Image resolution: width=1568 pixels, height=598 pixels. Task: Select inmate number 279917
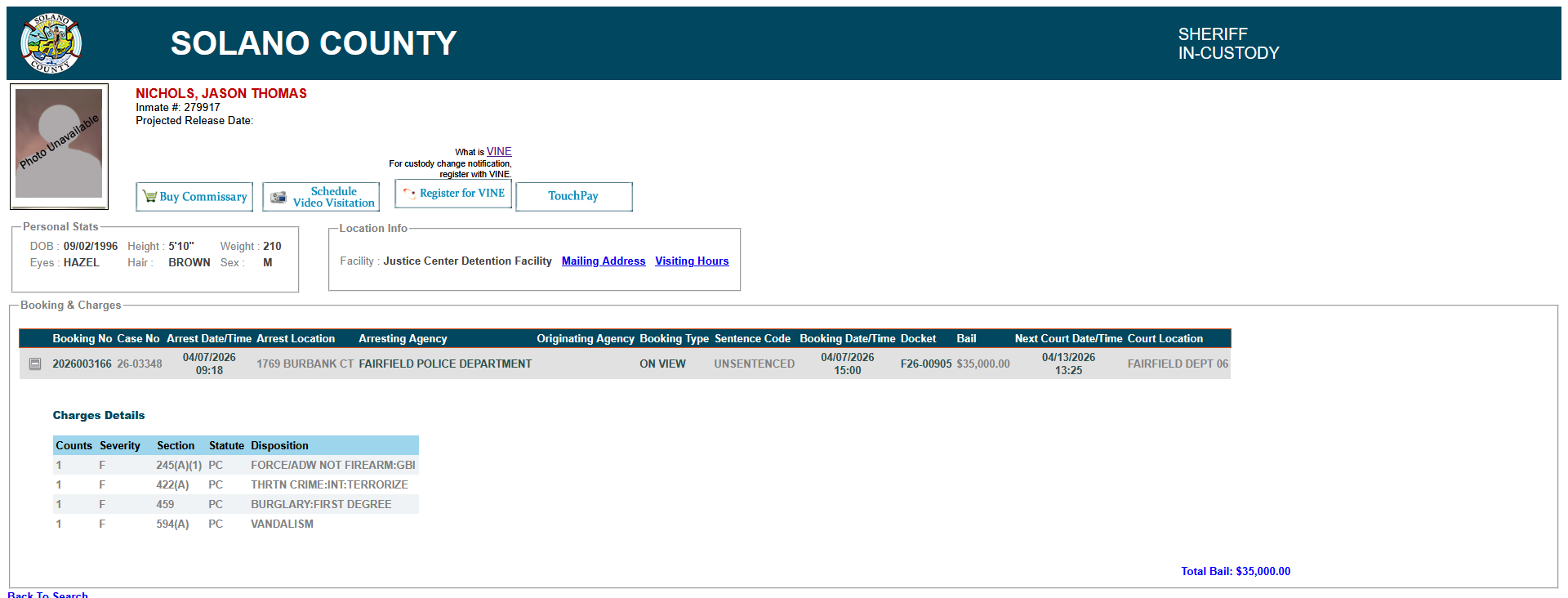[x=202, y=107]
